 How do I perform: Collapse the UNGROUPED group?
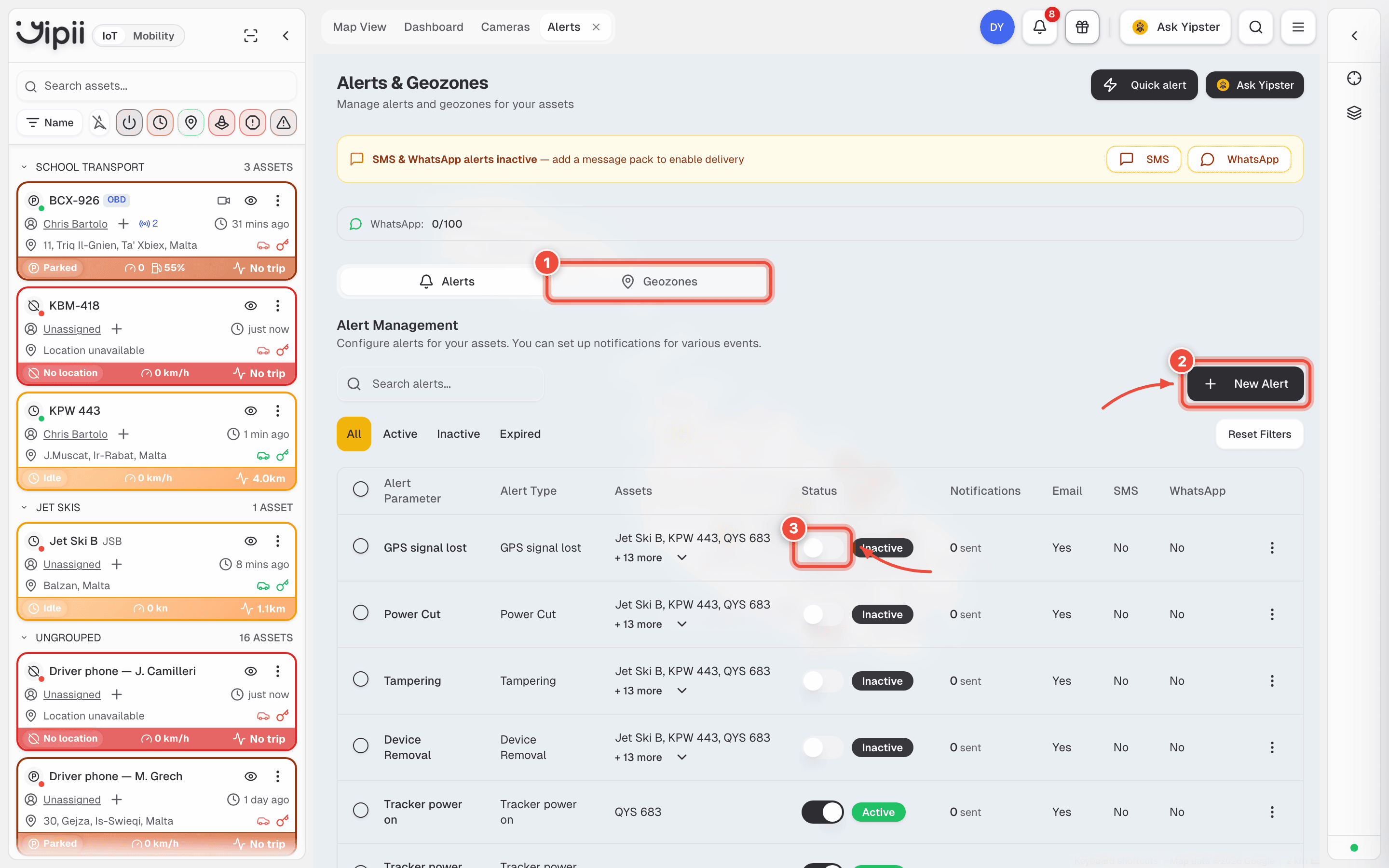coord(24,638)
